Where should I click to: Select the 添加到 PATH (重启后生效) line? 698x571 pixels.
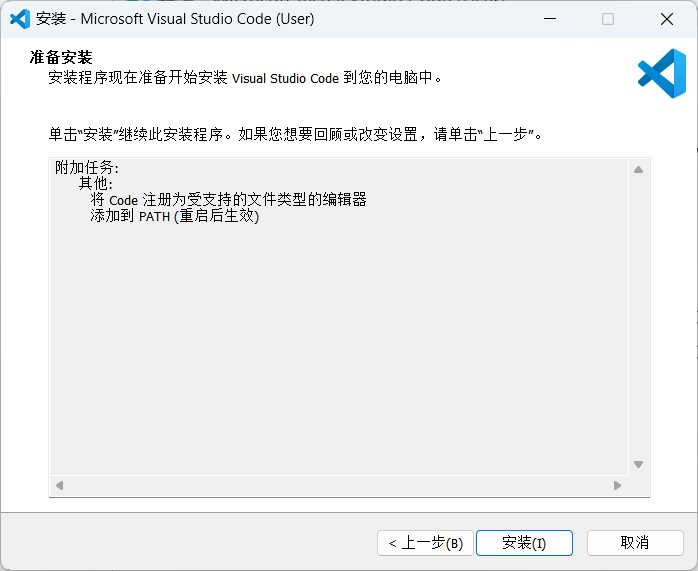(174, 216)
